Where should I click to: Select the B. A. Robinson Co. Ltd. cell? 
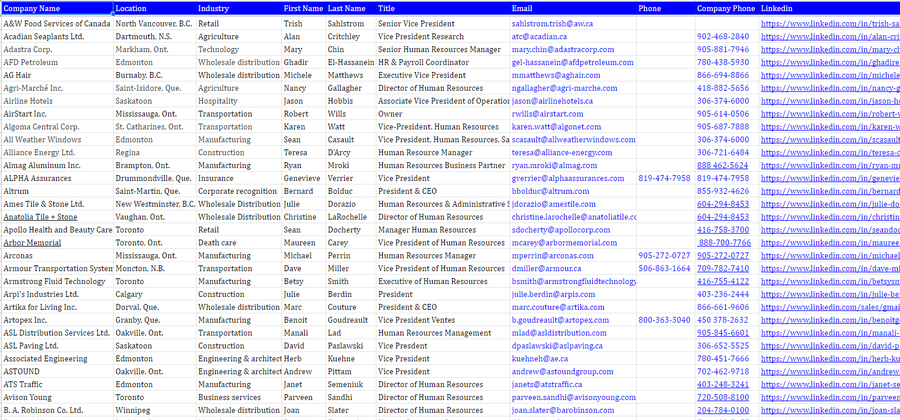[x=57, y=410]
